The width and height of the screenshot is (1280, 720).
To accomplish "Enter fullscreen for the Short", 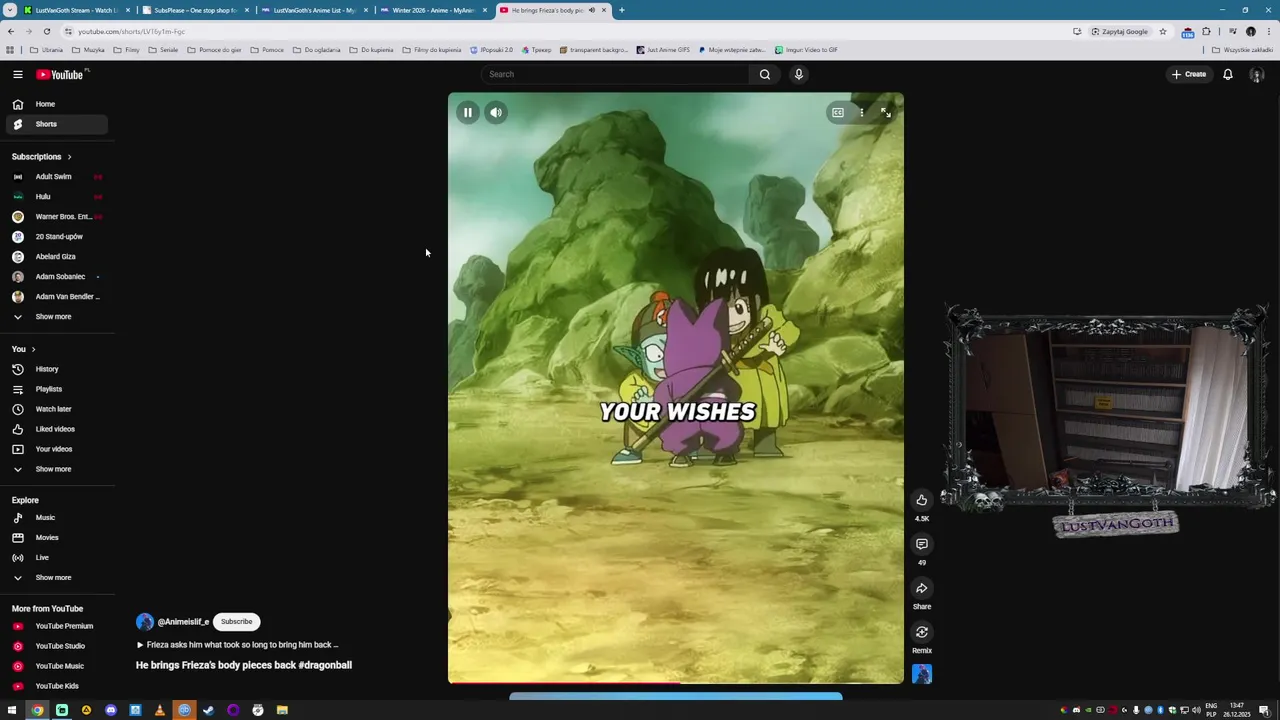I will pos(886,113).
